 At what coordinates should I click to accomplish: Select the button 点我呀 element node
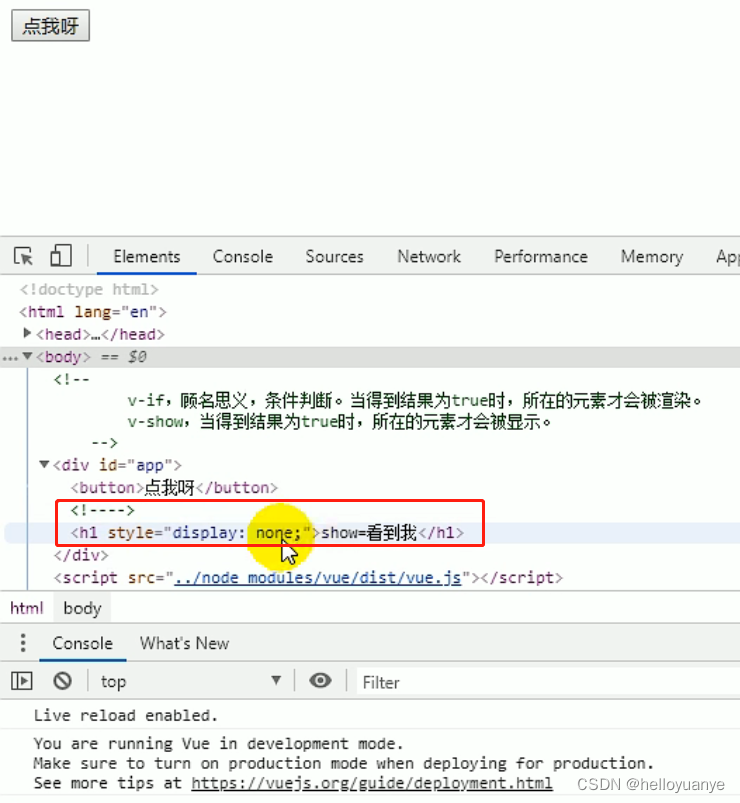(x=174, y=488)
